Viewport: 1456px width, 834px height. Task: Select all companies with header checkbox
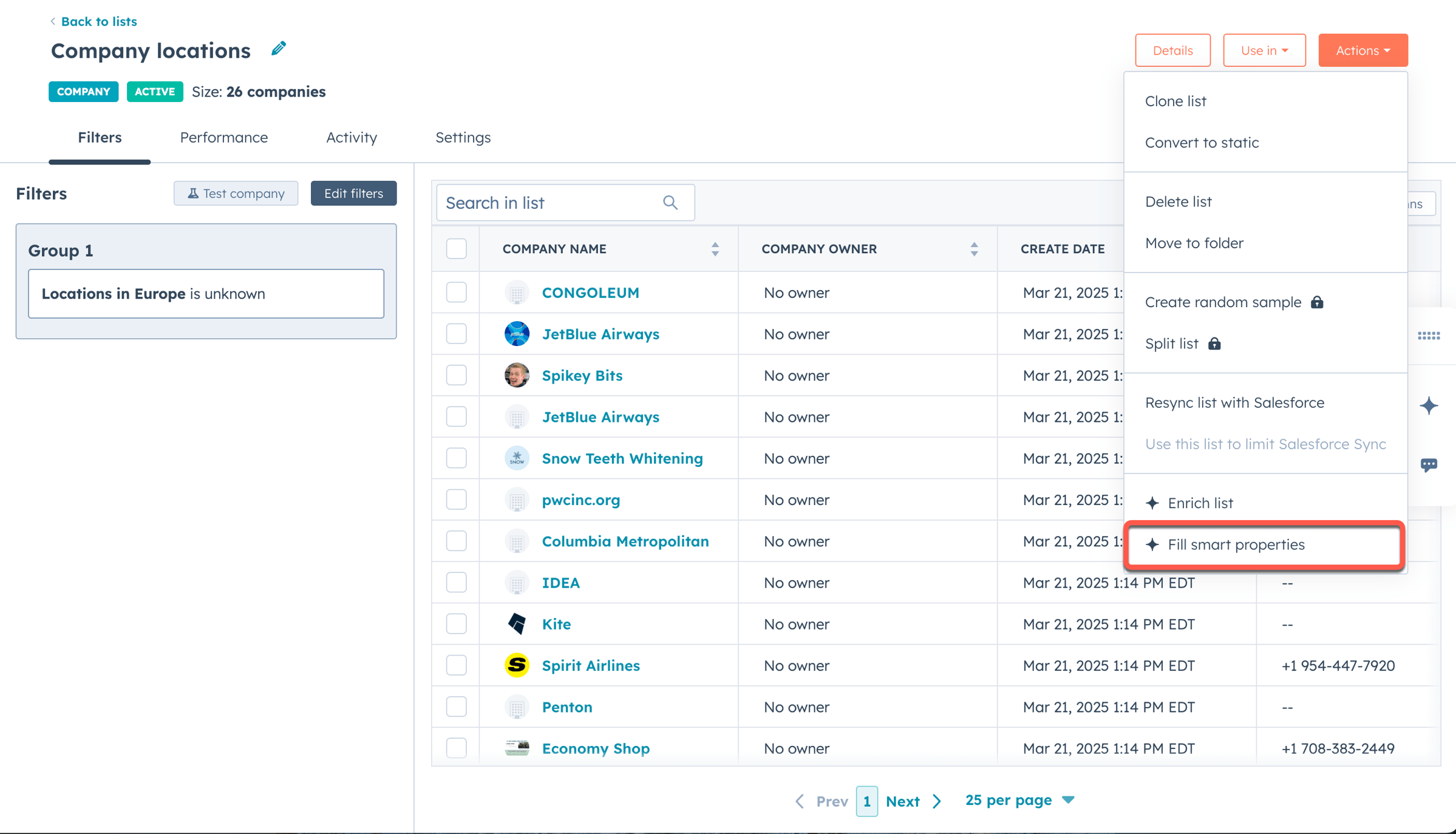(457, 249)
